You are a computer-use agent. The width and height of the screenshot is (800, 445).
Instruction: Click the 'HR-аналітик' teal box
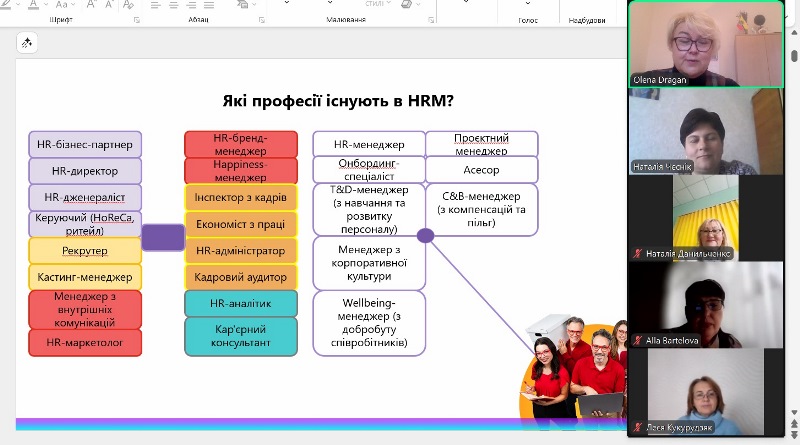coord(241,303)
